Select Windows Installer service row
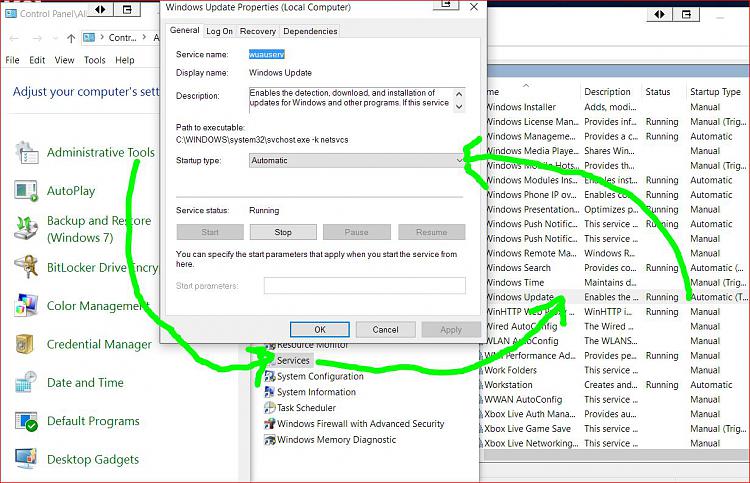Screen dimensions: 750x483 (618, 107)
